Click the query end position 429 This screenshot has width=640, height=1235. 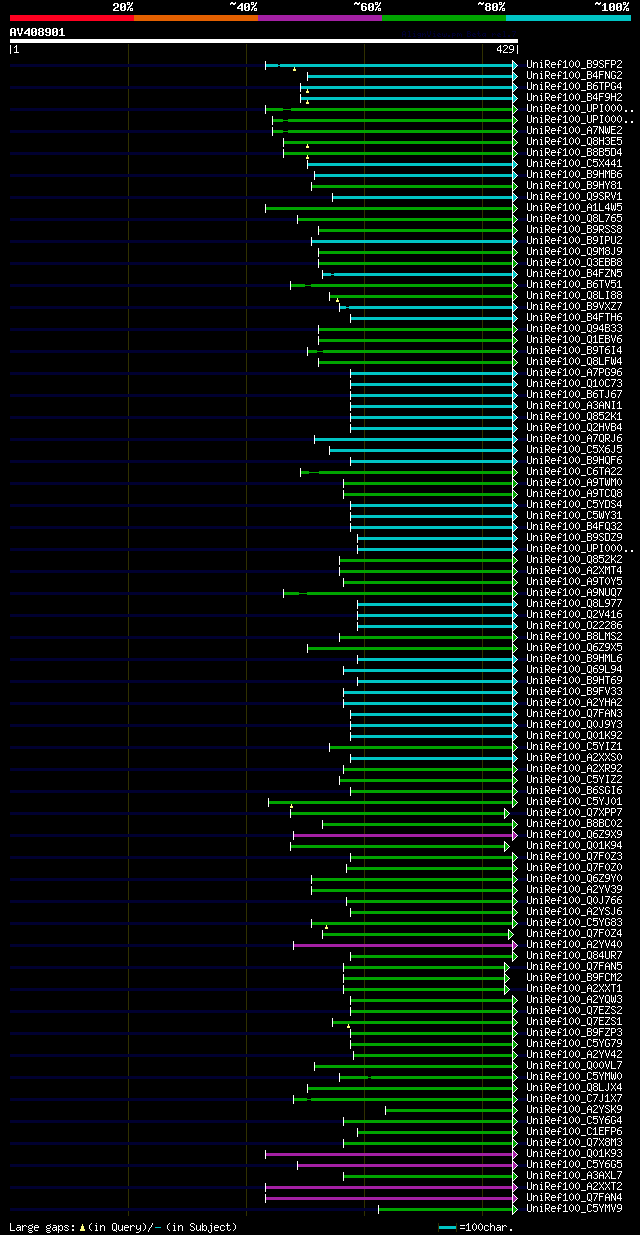click(505, 49)
